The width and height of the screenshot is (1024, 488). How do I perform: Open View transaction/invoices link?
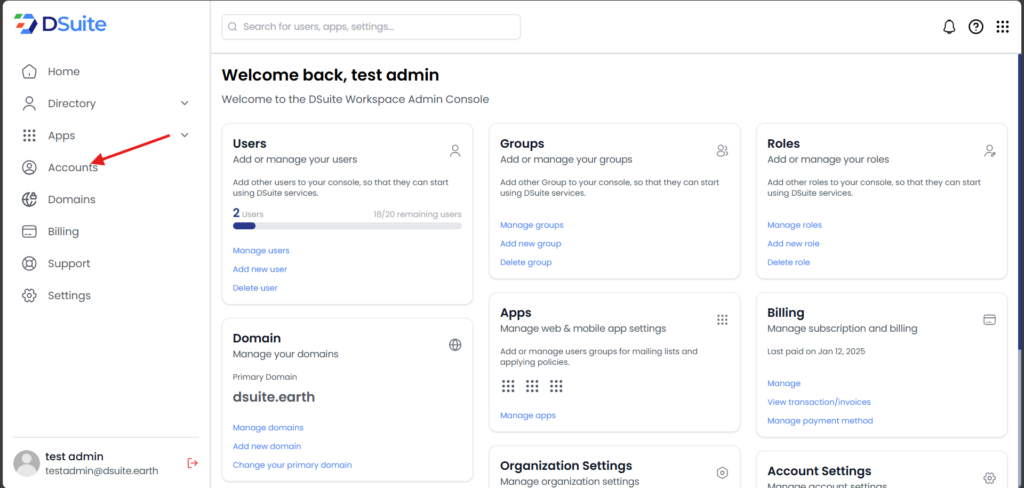click(818, 402)
